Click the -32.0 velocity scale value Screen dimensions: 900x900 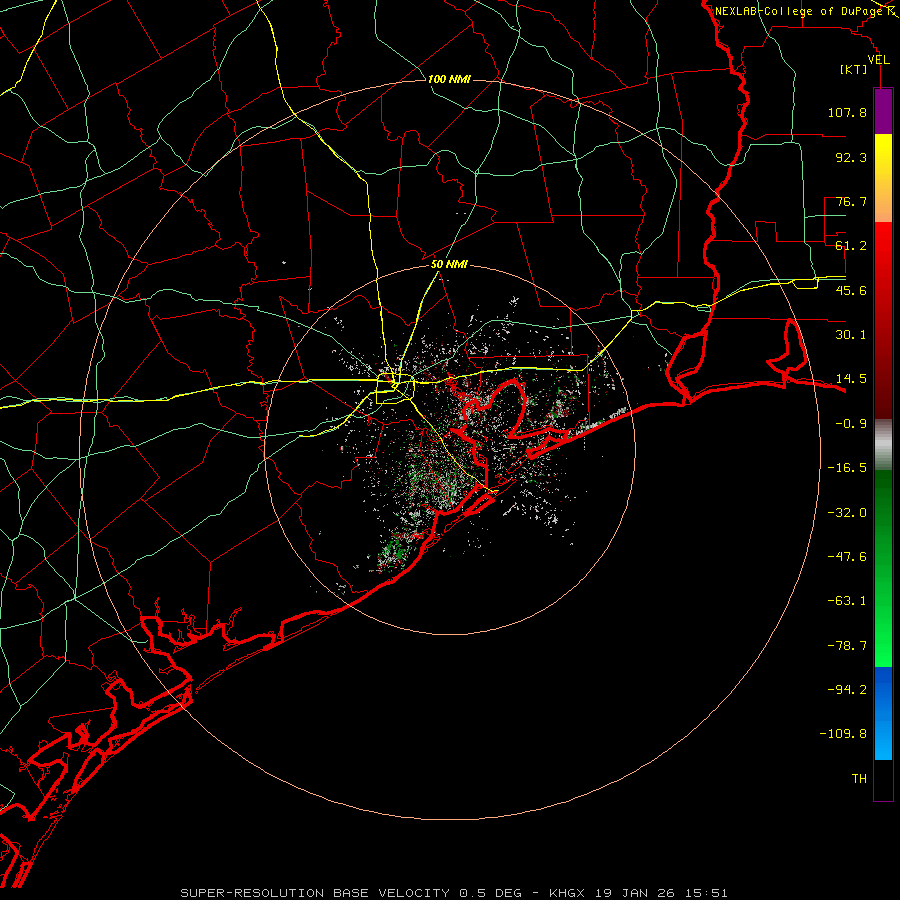click(x=847, y=513)
